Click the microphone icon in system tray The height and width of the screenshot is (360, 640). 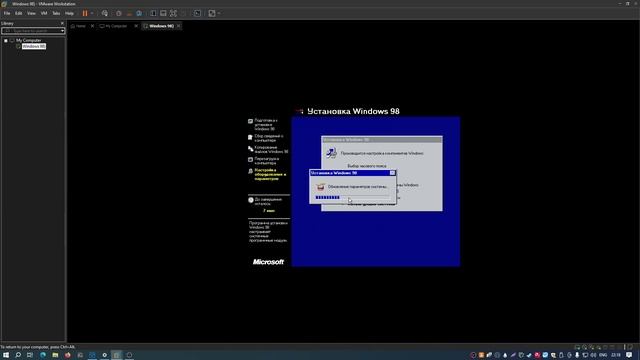pos(577,355)
